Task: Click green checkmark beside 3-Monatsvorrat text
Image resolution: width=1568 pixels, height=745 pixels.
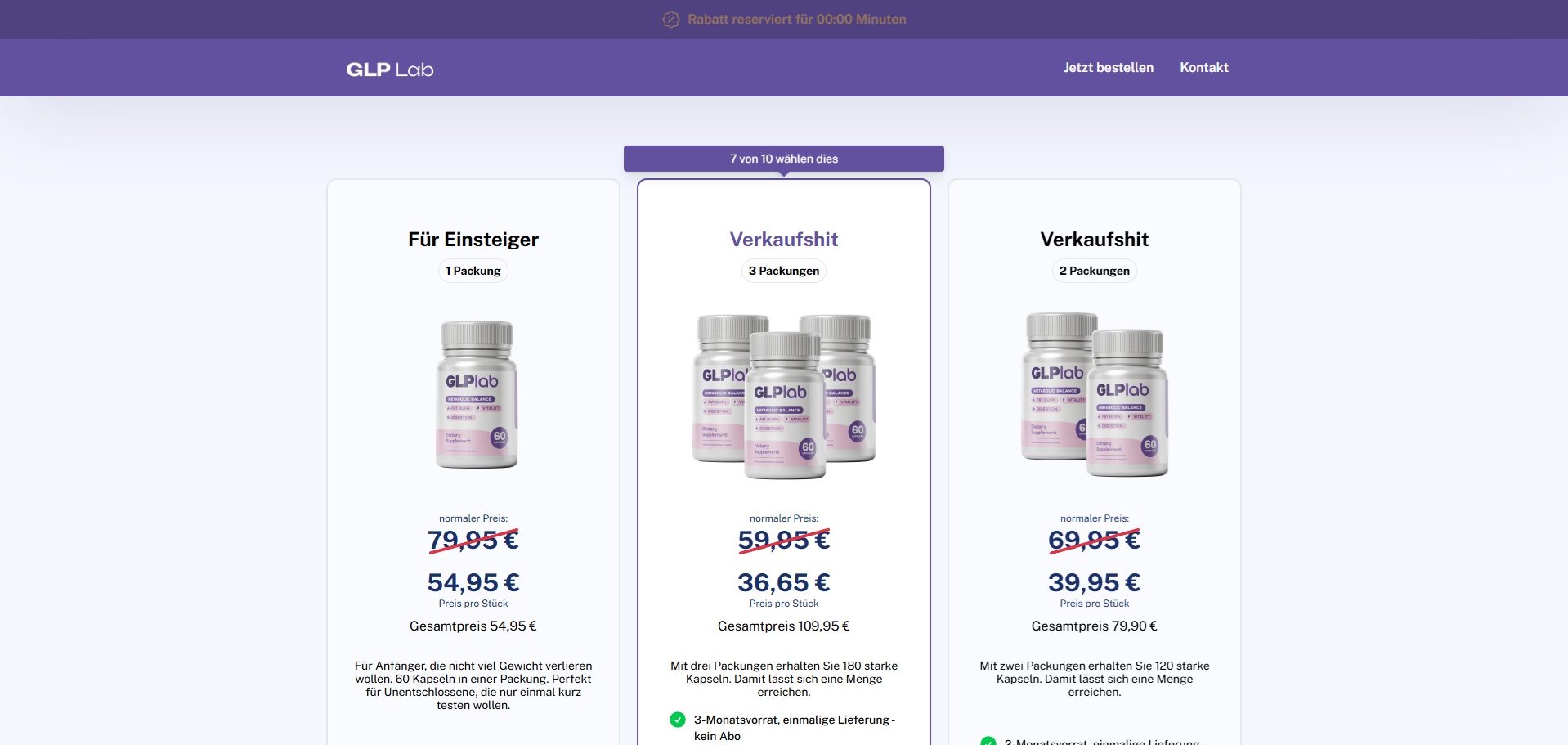Action: (x=678, y=720)
